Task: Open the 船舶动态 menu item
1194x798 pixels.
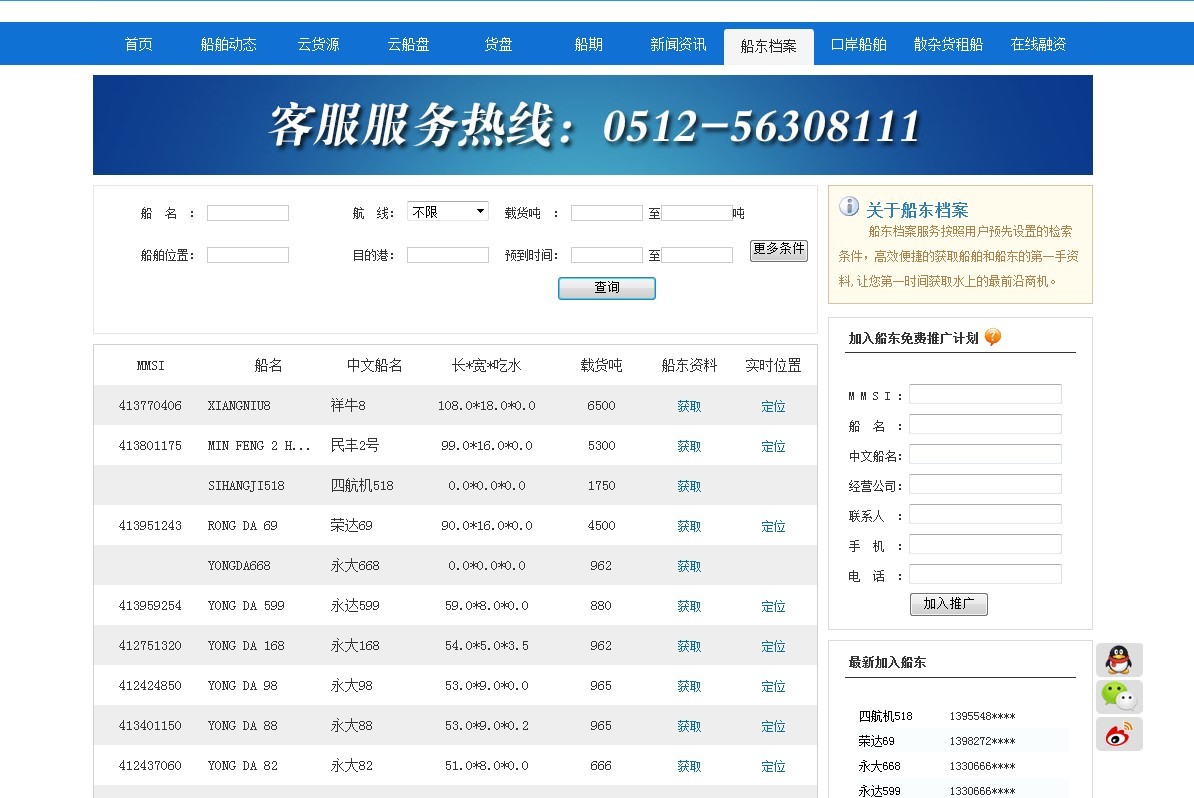Action: point(228,44)
